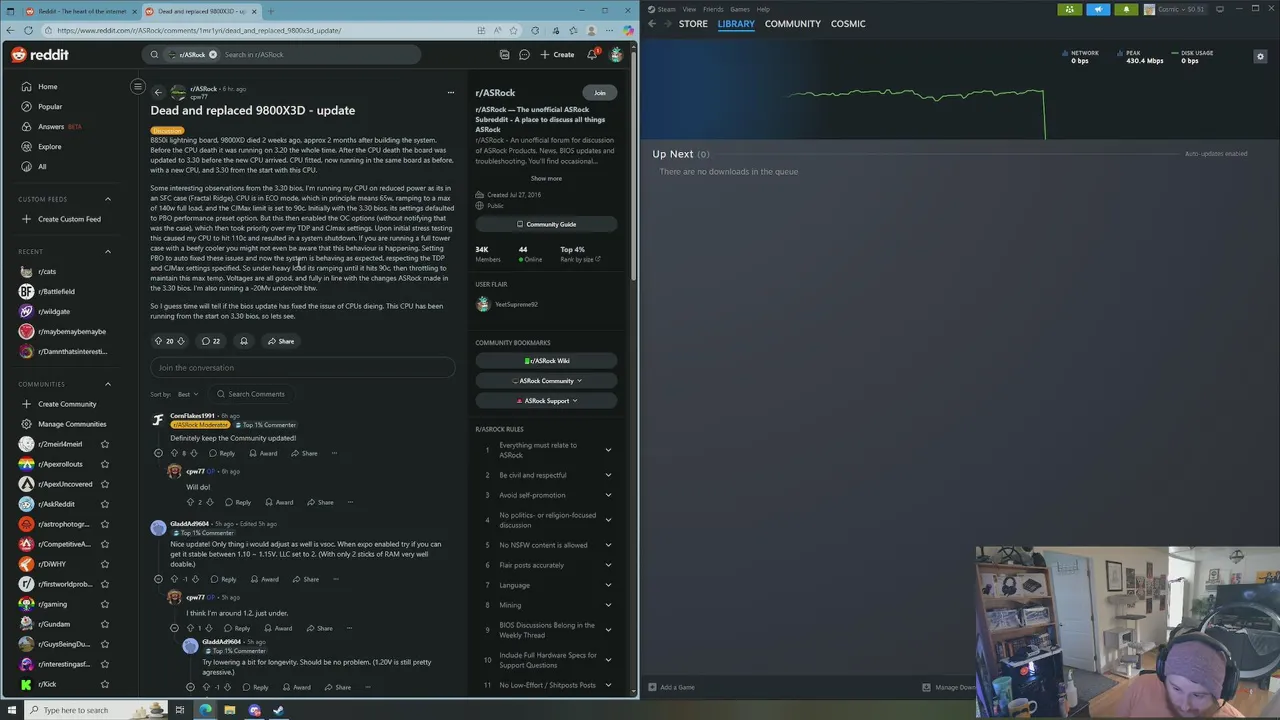Viewport: 1280px width, 720px height.
Task: Open the post's 22 comments button
Action: [211, 341]
